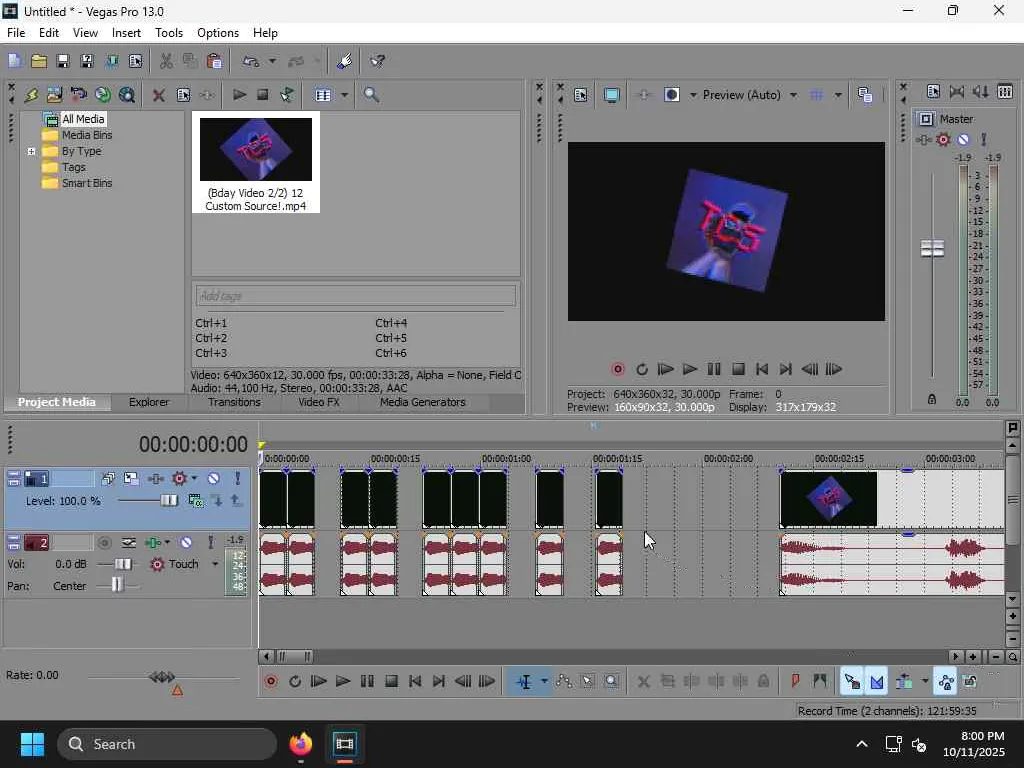Image resolution: width=1024 pixels, height=768 pixels.
Task: Insert a marker with the flag icon
Action: 795,682
